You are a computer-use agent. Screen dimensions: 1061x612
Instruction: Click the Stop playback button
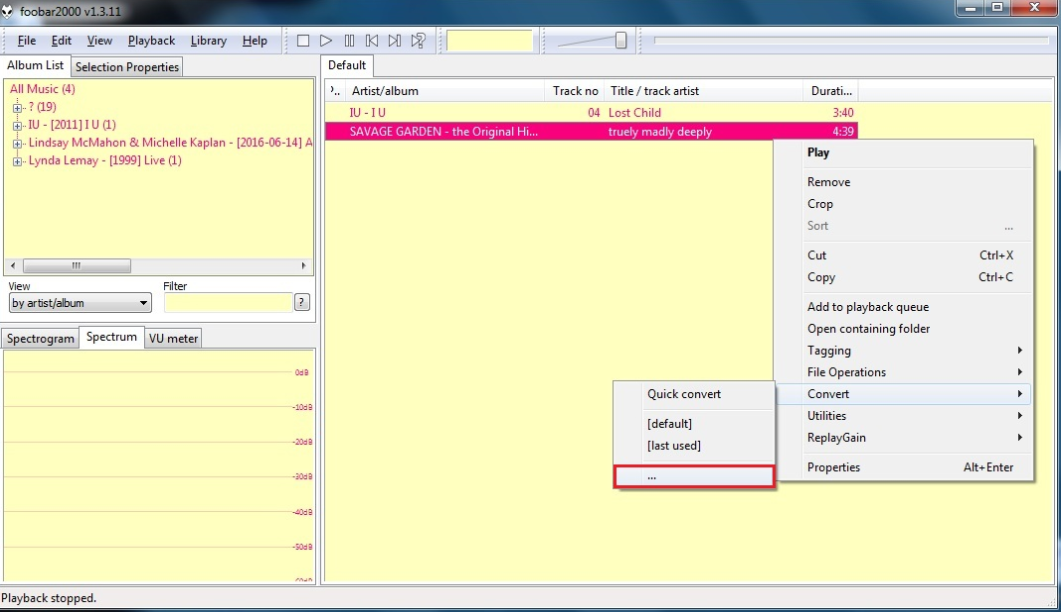[303, 41]
